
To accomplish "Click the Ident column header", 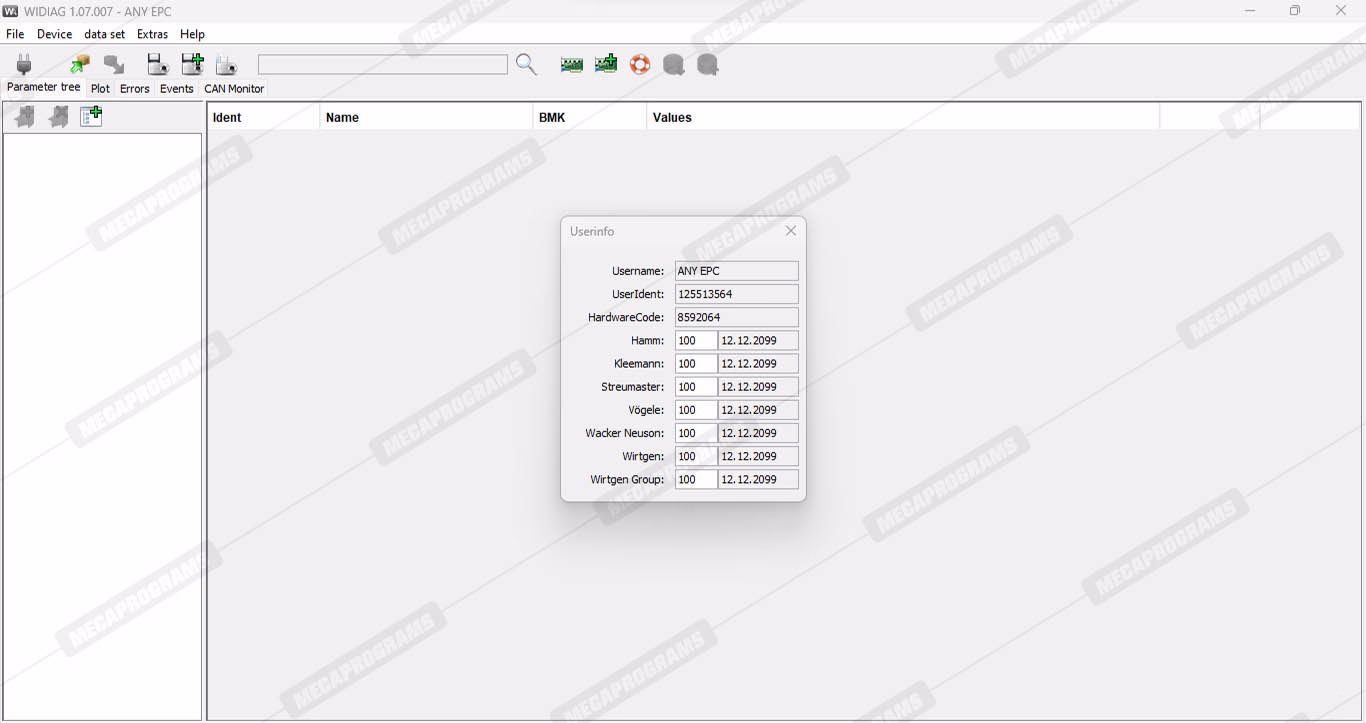I will click(x=227, y=117).
